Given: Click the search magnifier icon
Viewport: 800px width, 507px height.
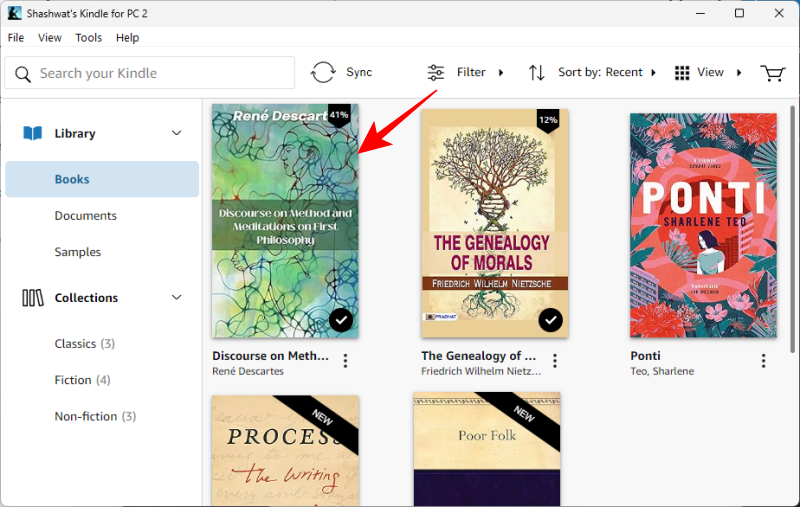Looking at the screenshot, I should (23, 74).
